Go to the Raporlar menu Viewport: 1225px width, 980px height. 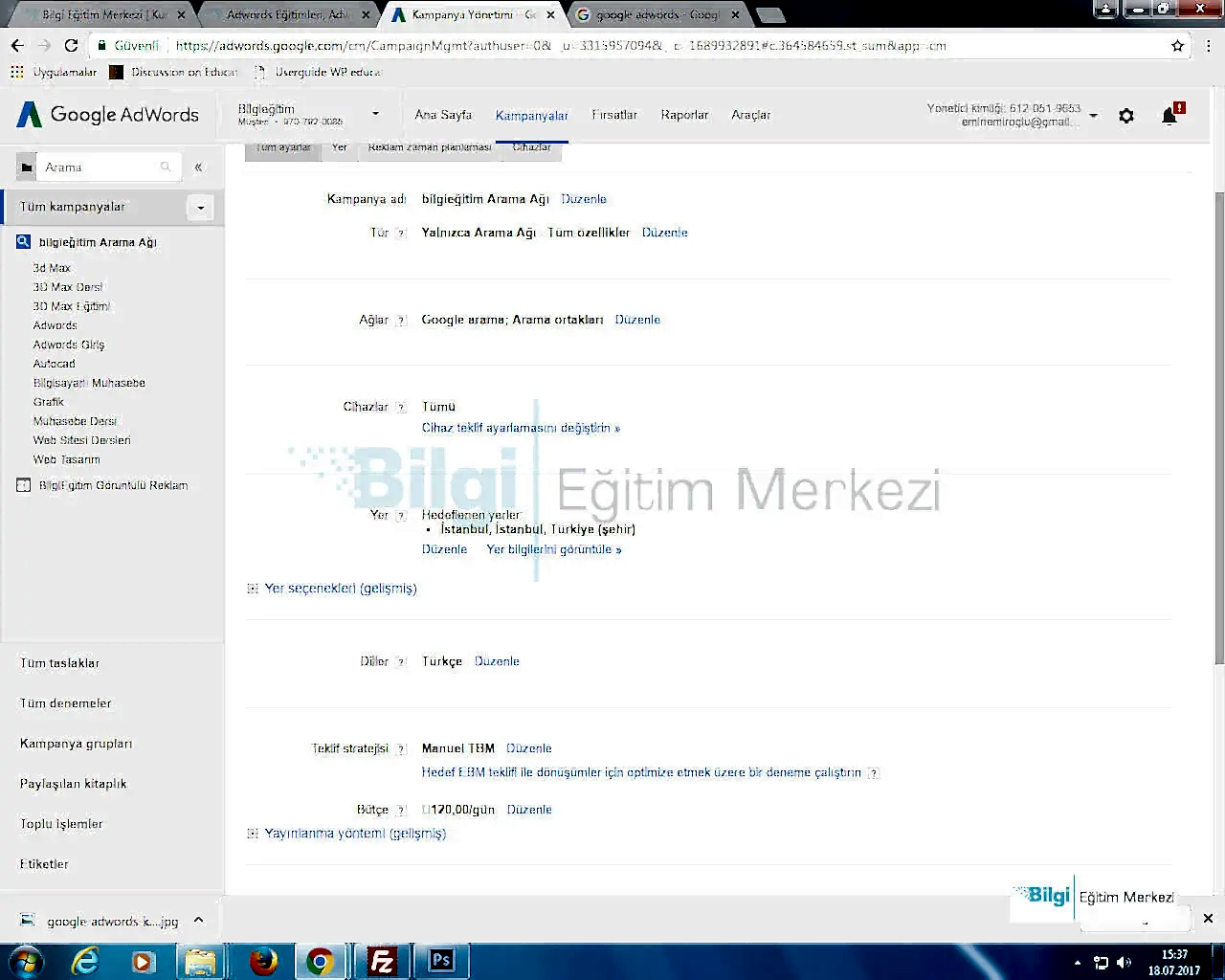pos(684,115)
